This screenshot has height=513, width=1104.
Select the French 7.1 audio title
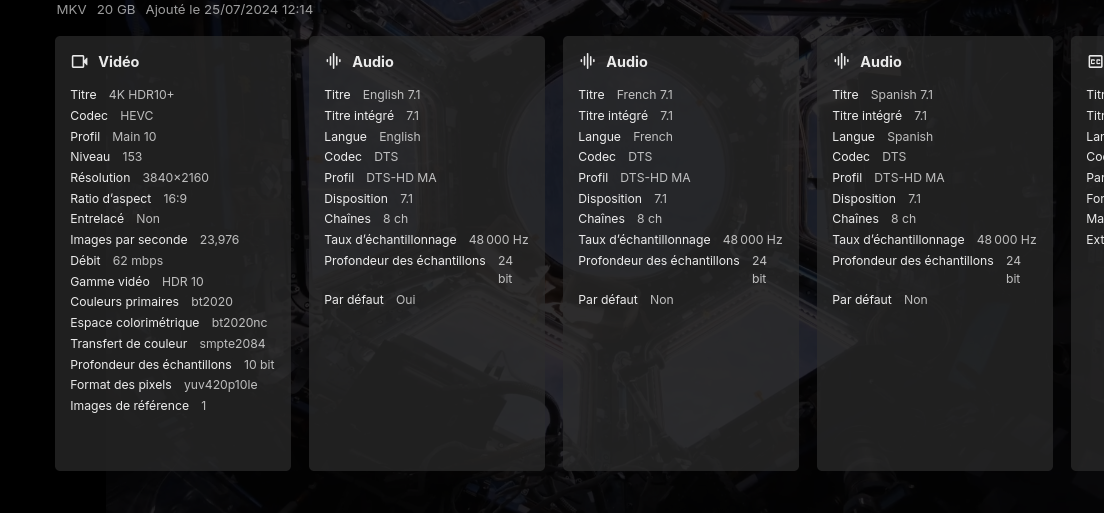coord(644,95)
